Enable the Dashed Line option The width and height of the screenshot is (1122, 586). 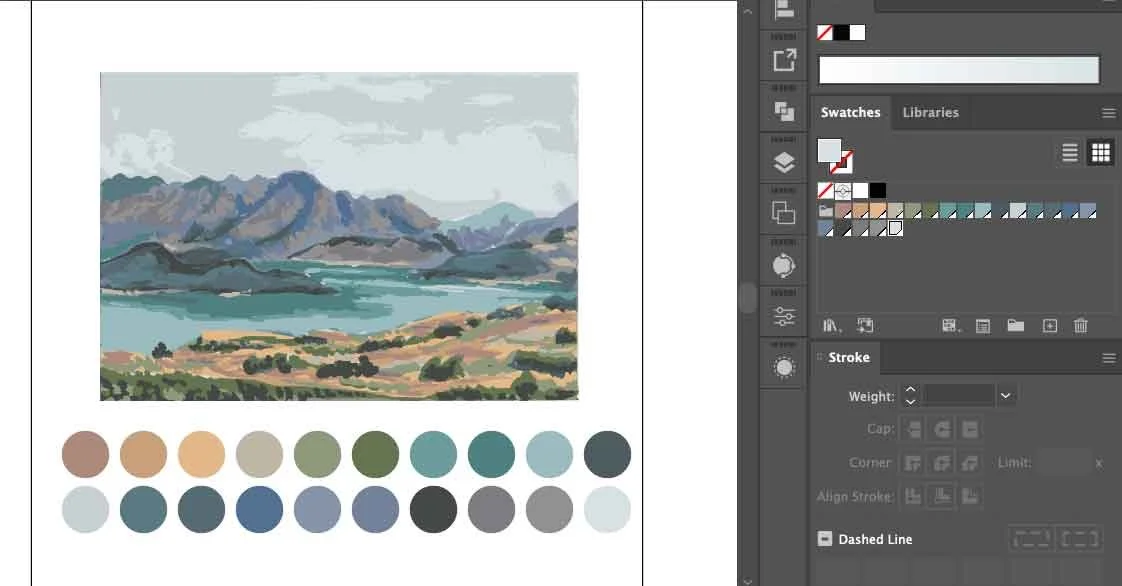pyautogui.click(x=826, y=539)
